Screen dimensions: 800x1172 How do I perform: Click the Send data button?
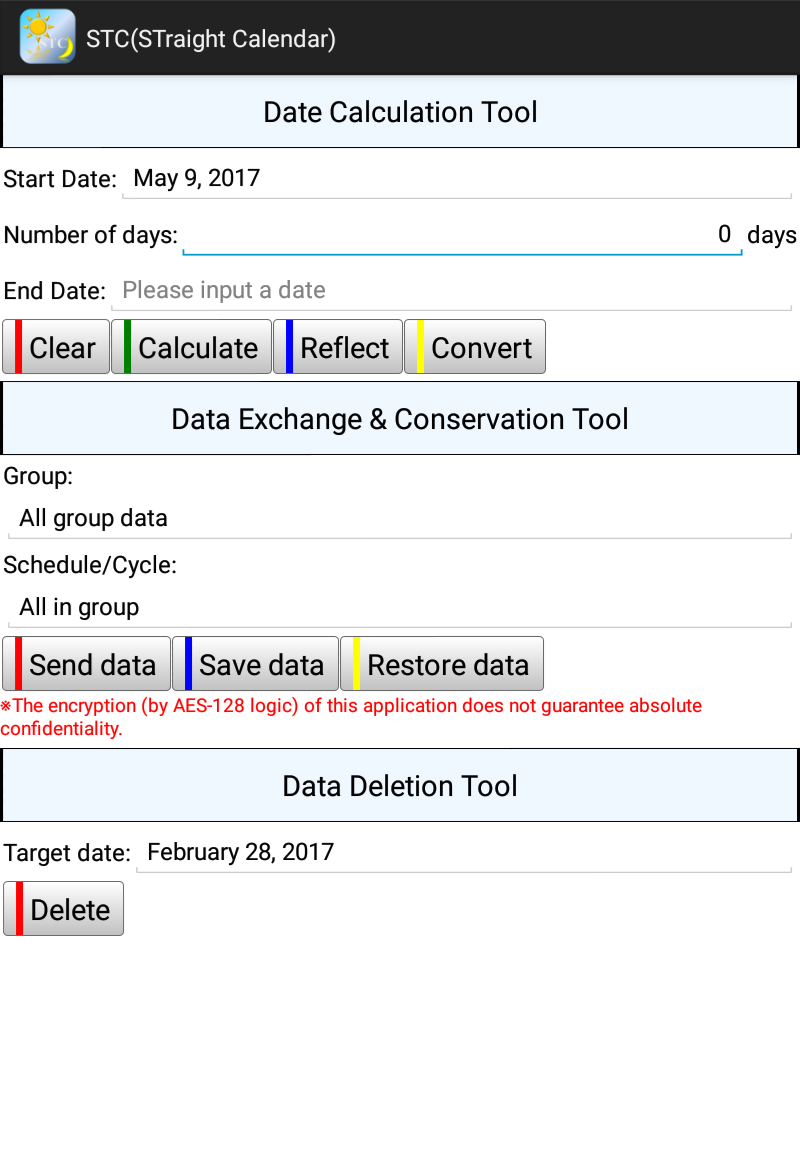pos(86,664)
